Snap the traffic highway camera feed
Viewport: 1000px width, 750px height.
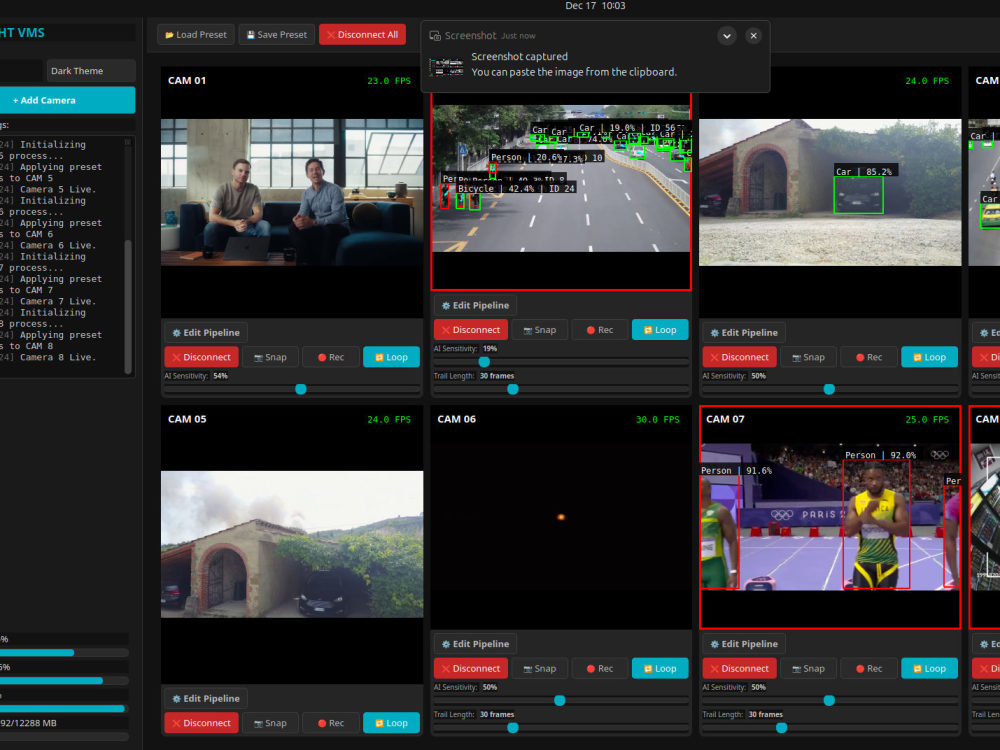540,330
